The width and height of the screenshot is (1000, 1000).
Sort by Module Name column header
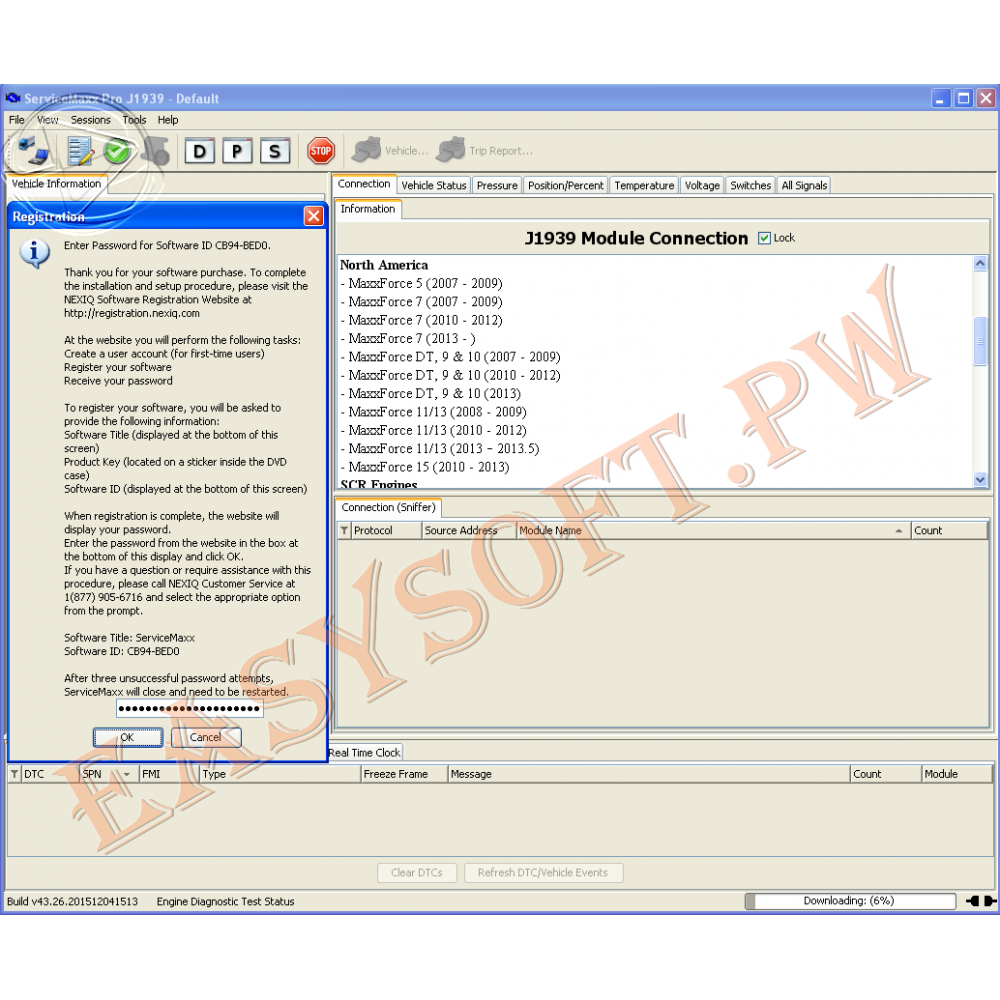tap(713, 531)
